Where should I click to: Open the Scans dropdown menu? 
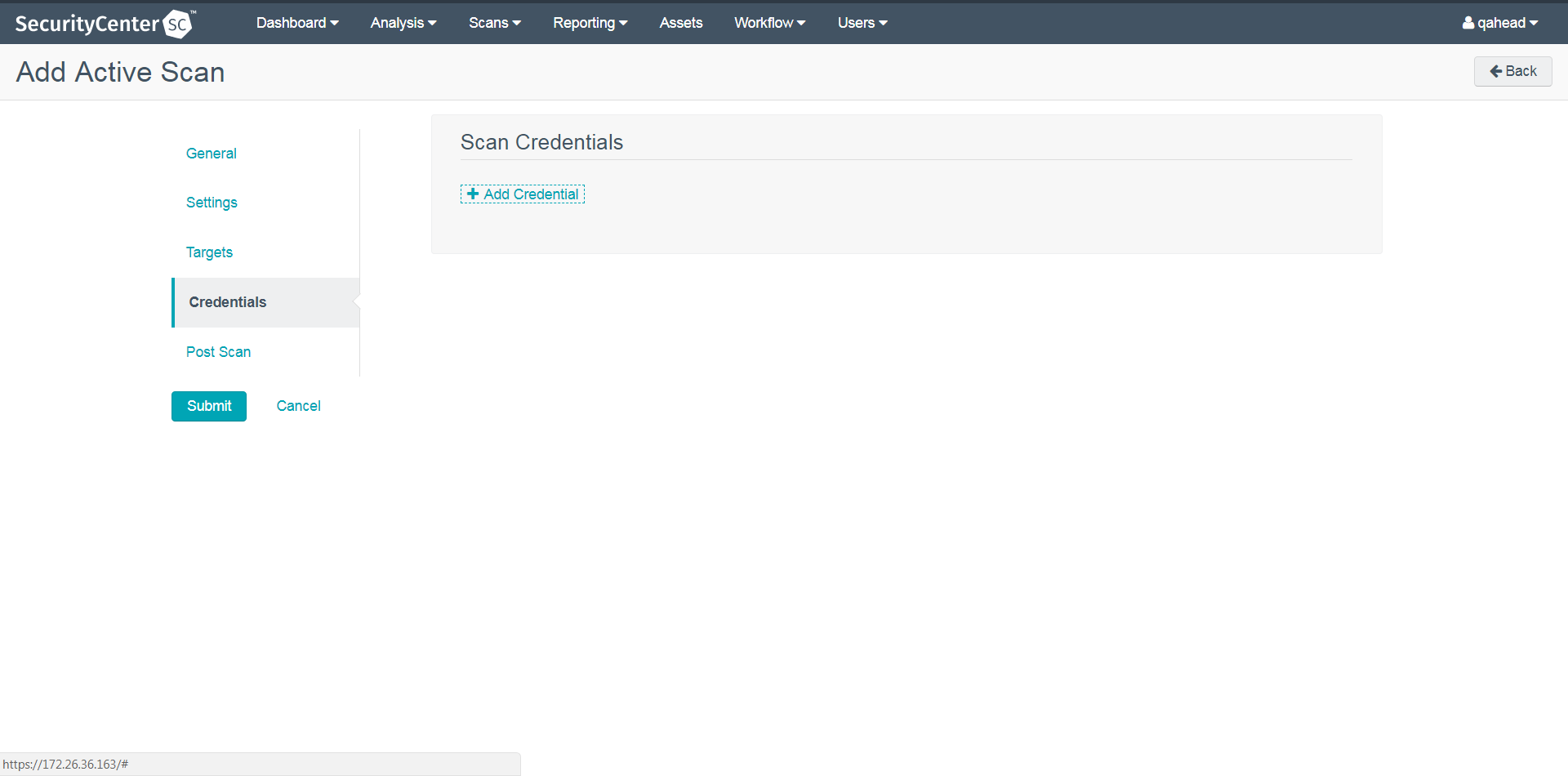tap(494, 23)
